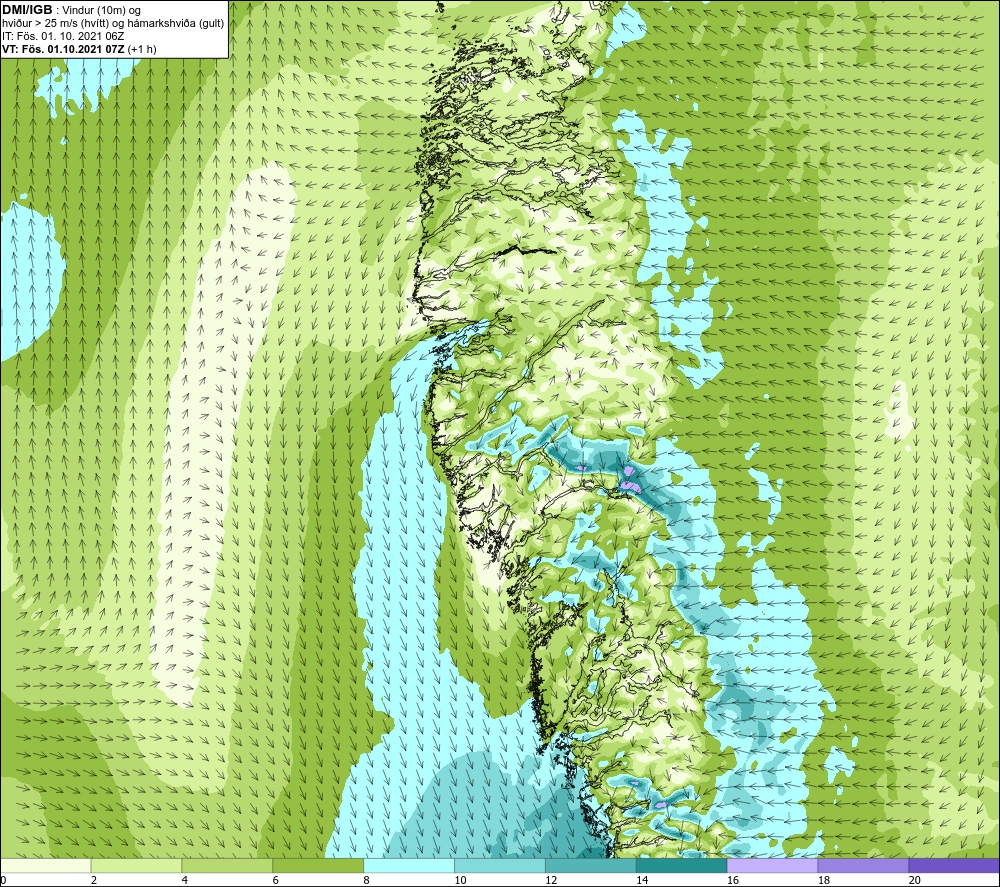1000x887 pixels.
Task: Click the legend scale label '2'
Action: pyautogui.click(x=94, y=880)
